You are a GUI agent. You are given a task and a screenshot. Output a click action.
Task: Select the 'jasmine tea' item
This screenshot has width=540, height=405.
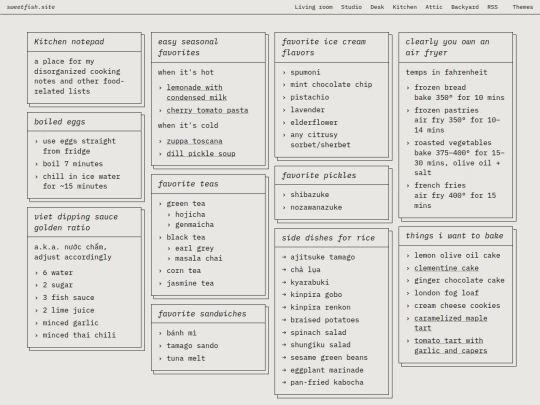point(190,283)
